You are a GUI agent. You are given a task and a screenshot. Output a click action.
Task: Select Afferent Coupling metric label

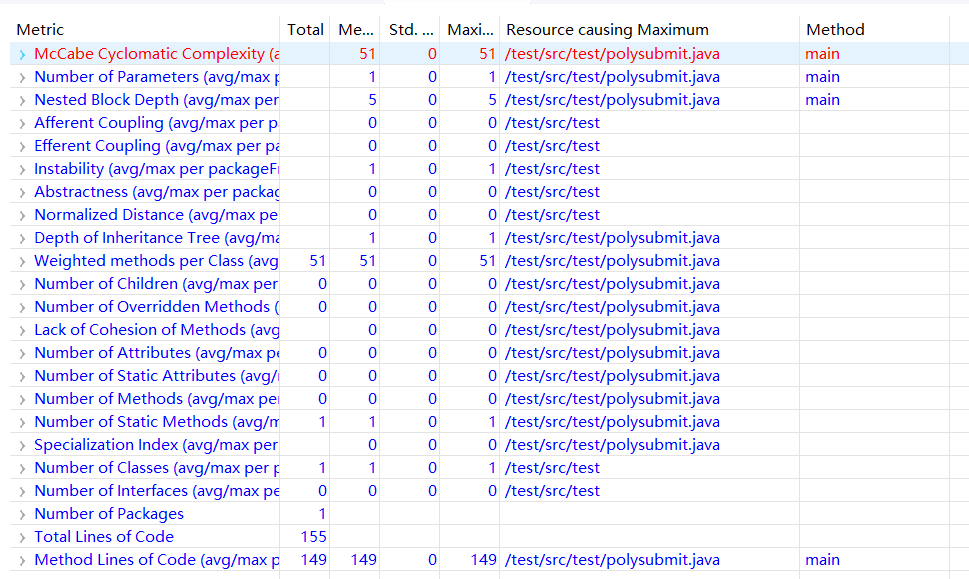pyautogui.click(x=156, y=122)
